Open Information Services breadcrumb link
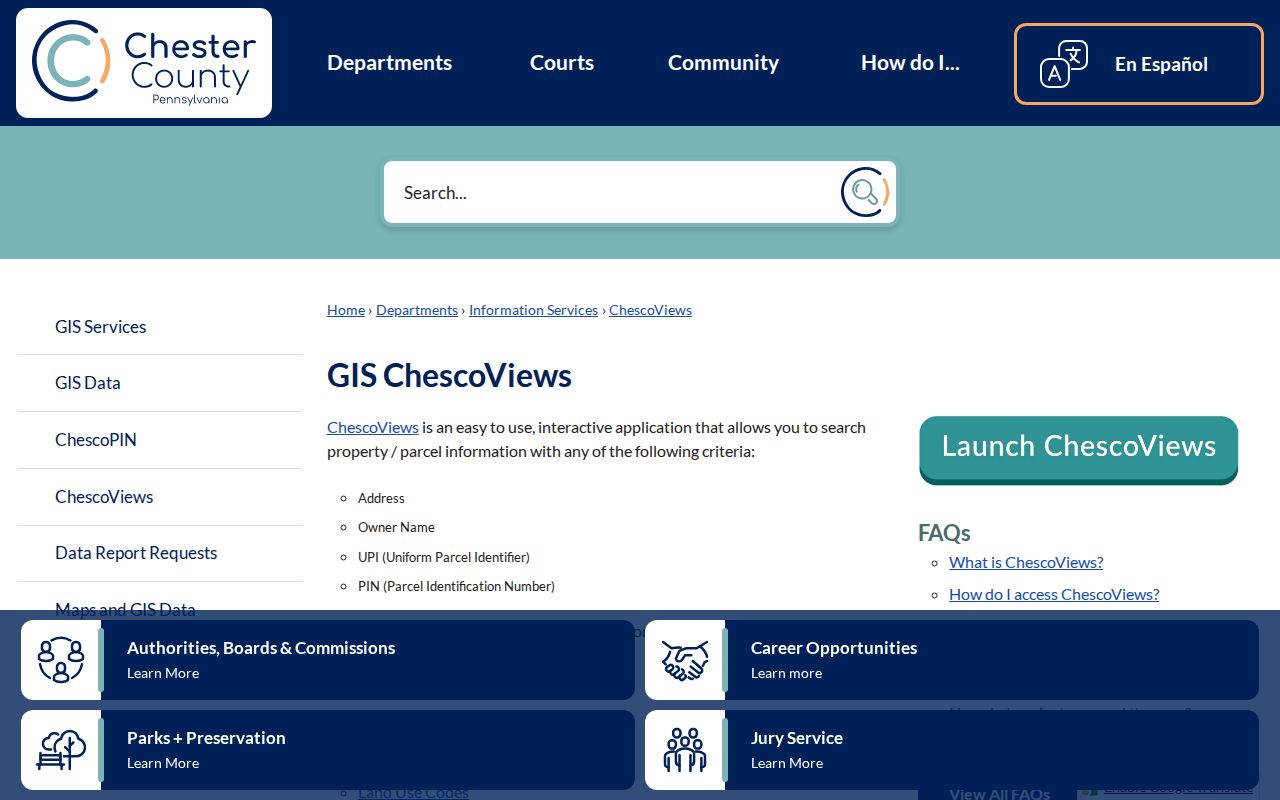Screen dimensions: 1280x800 533,310
